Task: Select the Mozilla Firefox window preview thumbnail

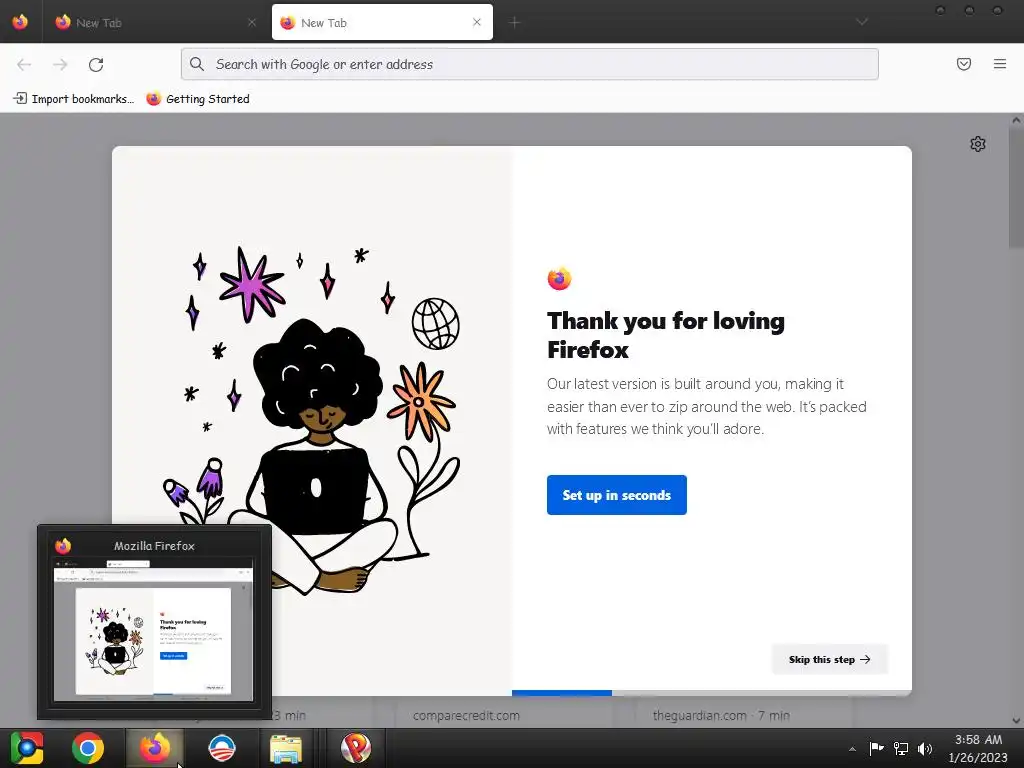Action: [x=153, y=630]
